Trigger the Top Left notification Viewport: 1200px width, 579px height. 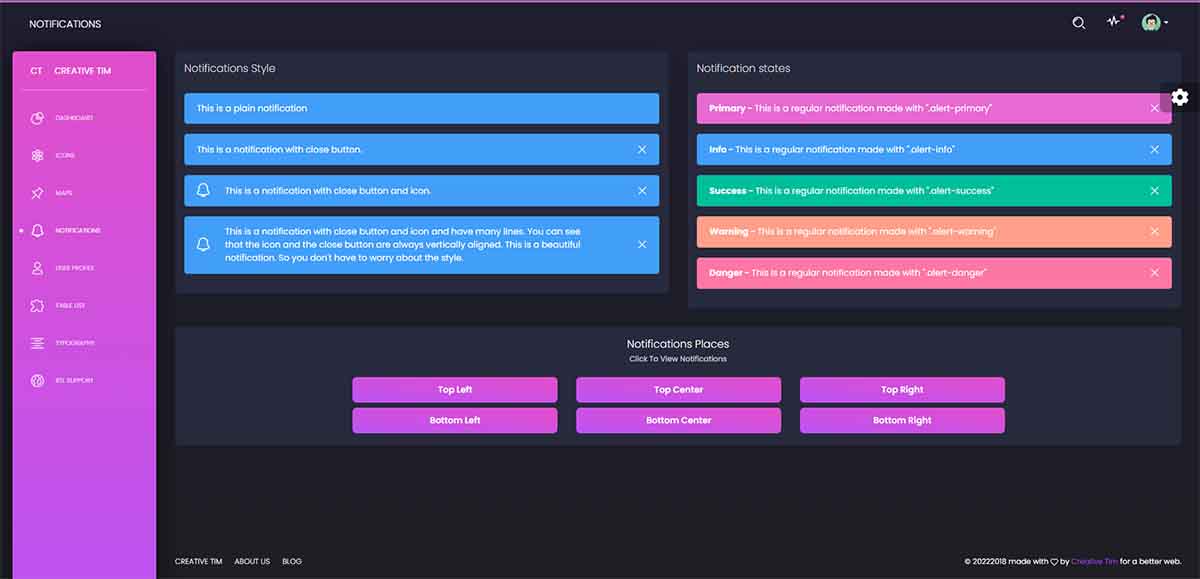coord(455,389)
